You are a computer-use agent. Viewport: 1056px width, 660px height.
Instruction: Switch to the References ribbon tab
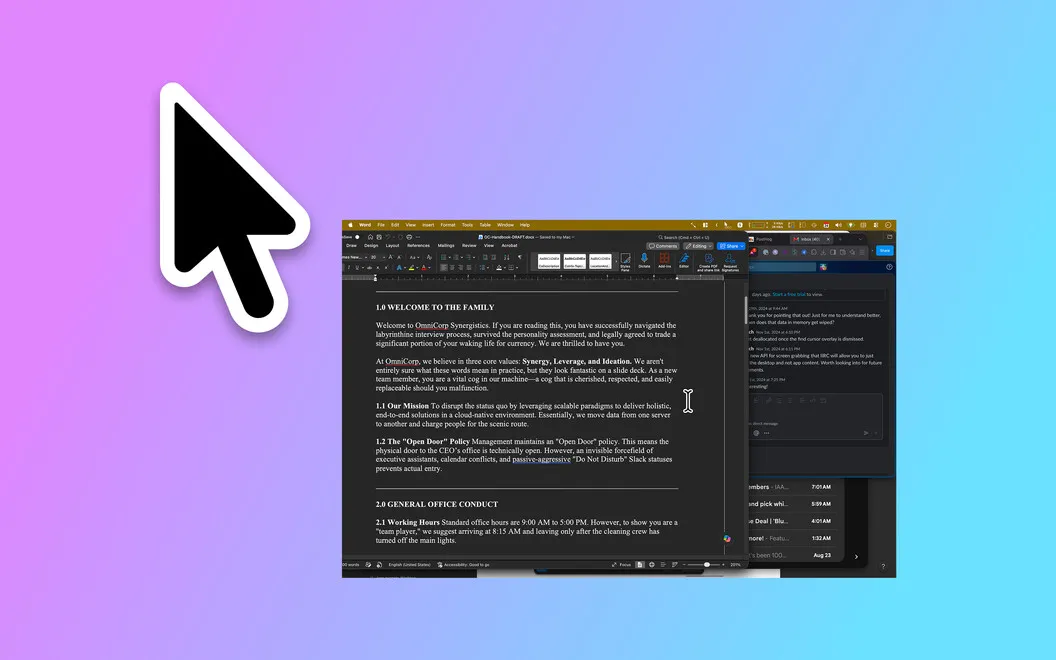418,246
